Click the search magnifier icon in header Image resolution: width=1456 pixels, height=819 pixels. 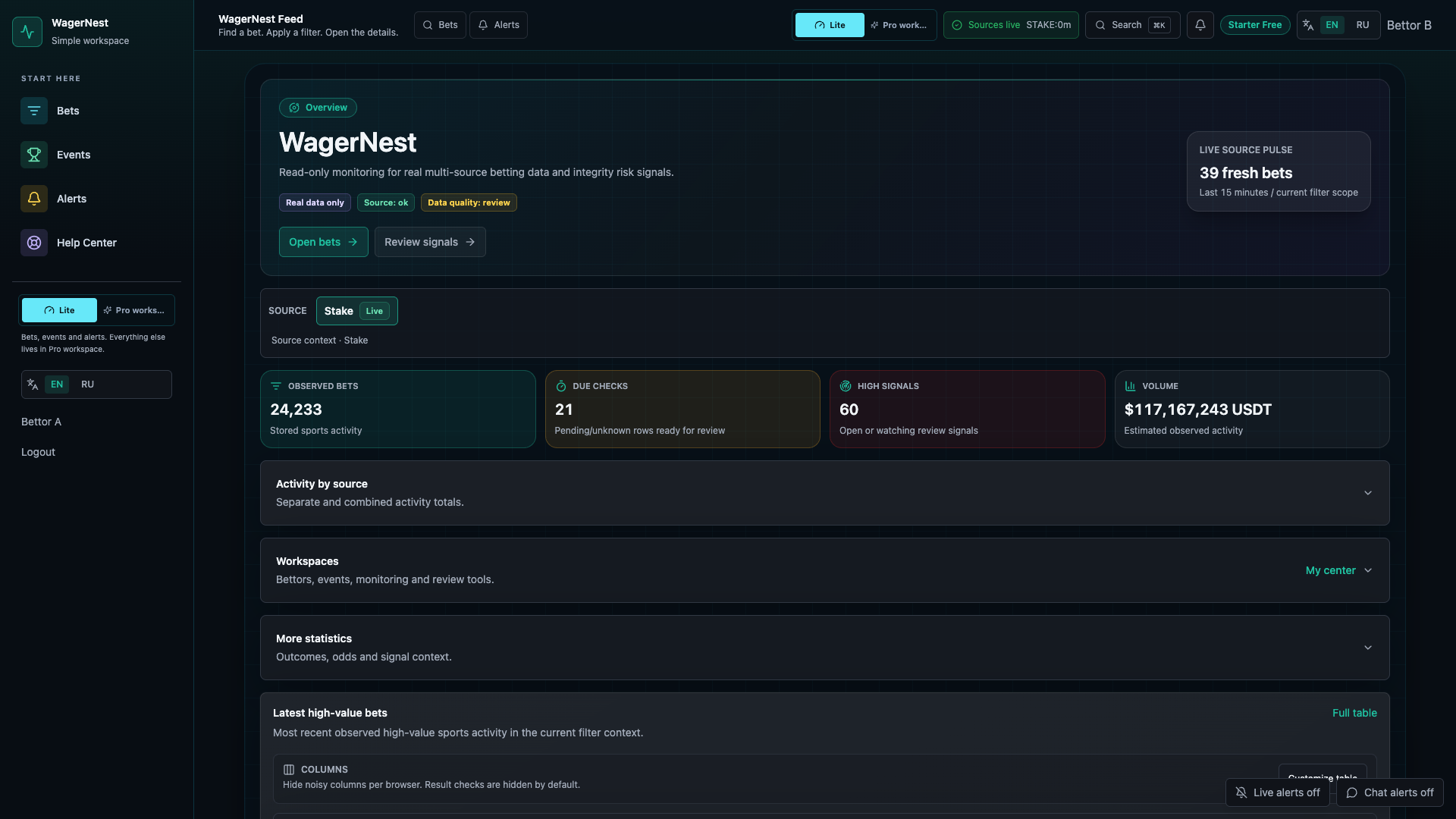pyautogui.click(x=1100, y=25)
